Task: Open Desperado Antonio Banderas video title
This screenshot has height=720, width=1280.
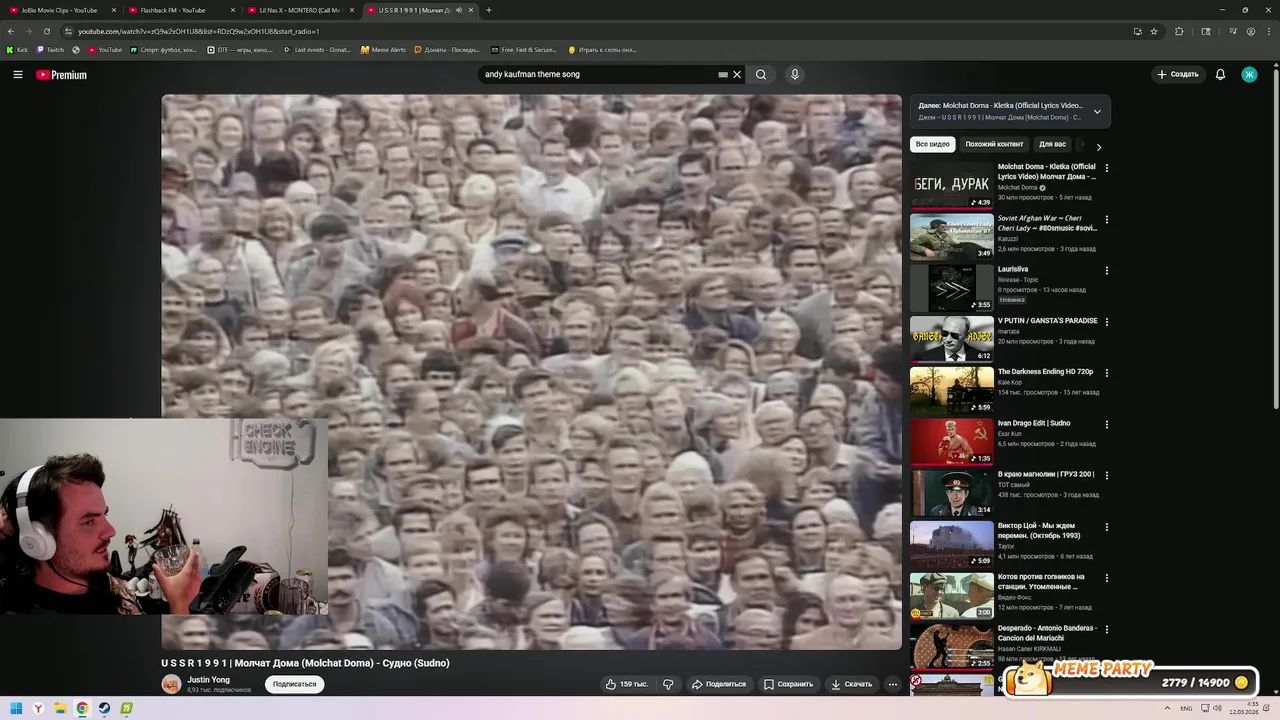Action: coord(1047,633)
